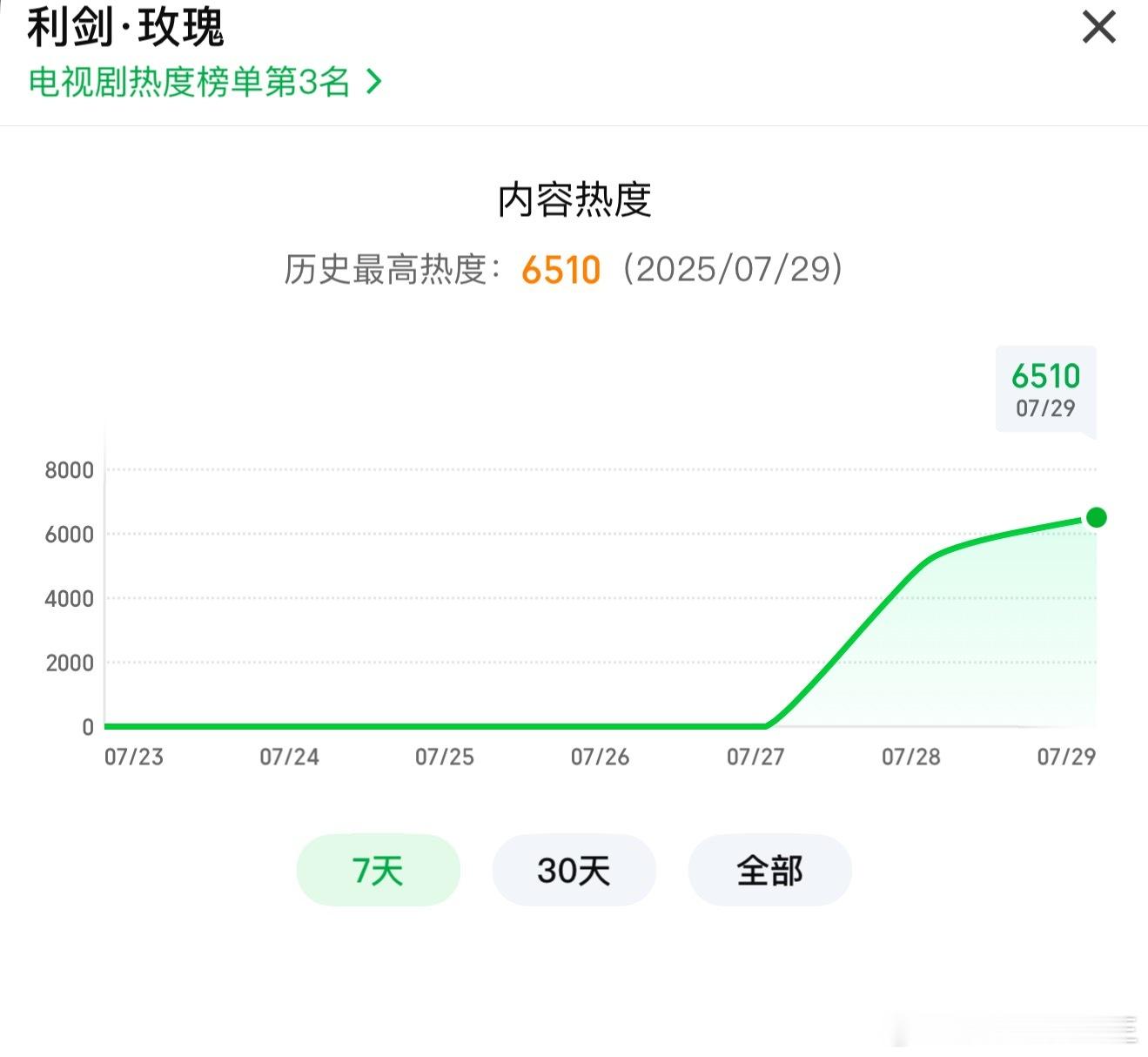Click the 07/29 x-axis label

tap(1066, 757)
